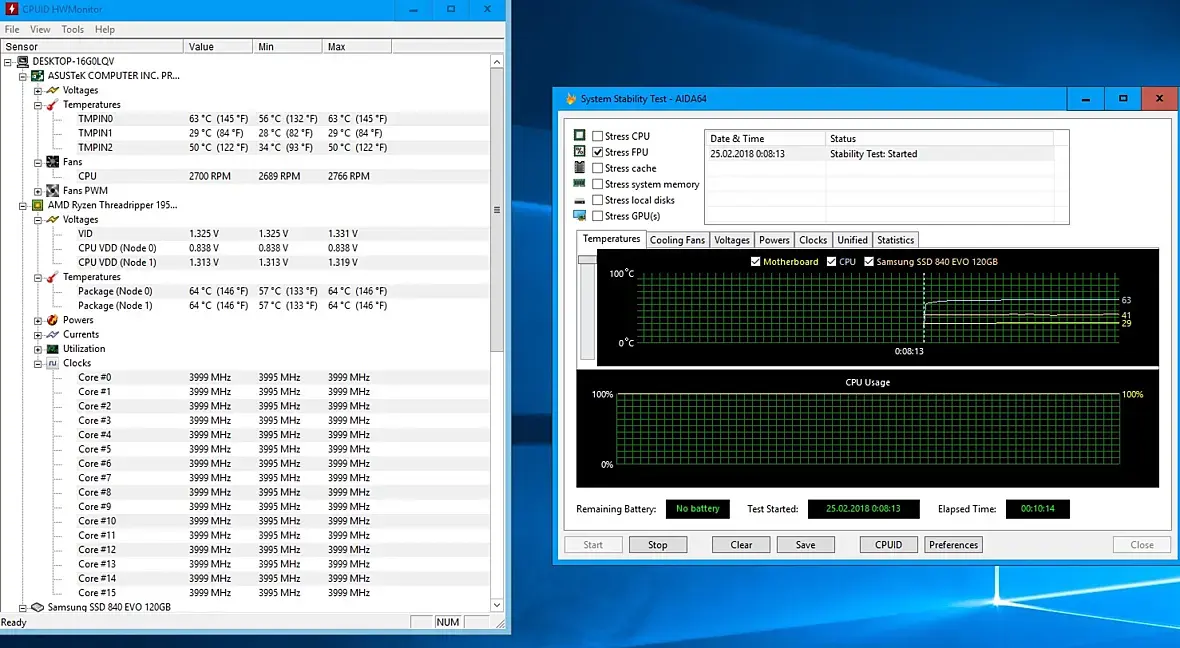
Task: Expand the Currents node
Action: pos(38,334)
